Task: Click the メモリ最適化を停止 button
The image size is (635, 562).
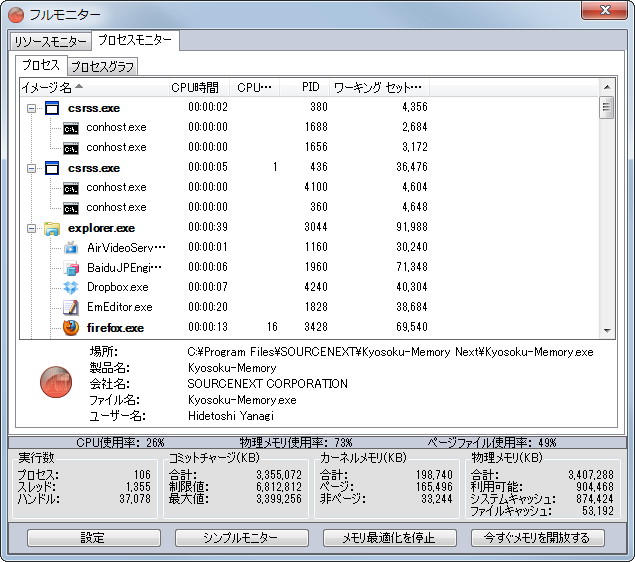Action: point(390,538)
